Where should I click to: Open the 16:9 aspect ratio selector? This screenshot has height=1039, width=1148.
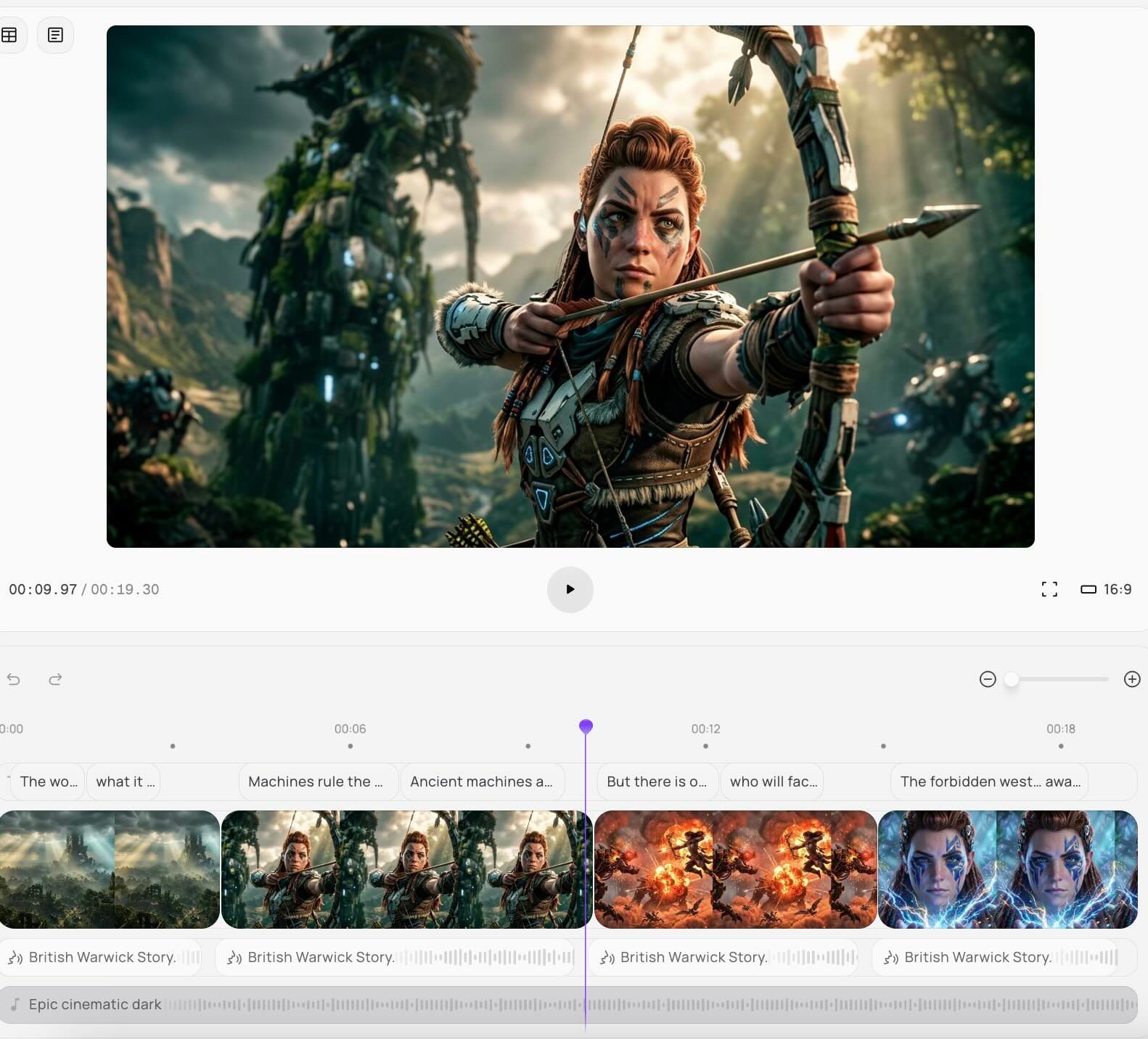(x=1106, y=589)
